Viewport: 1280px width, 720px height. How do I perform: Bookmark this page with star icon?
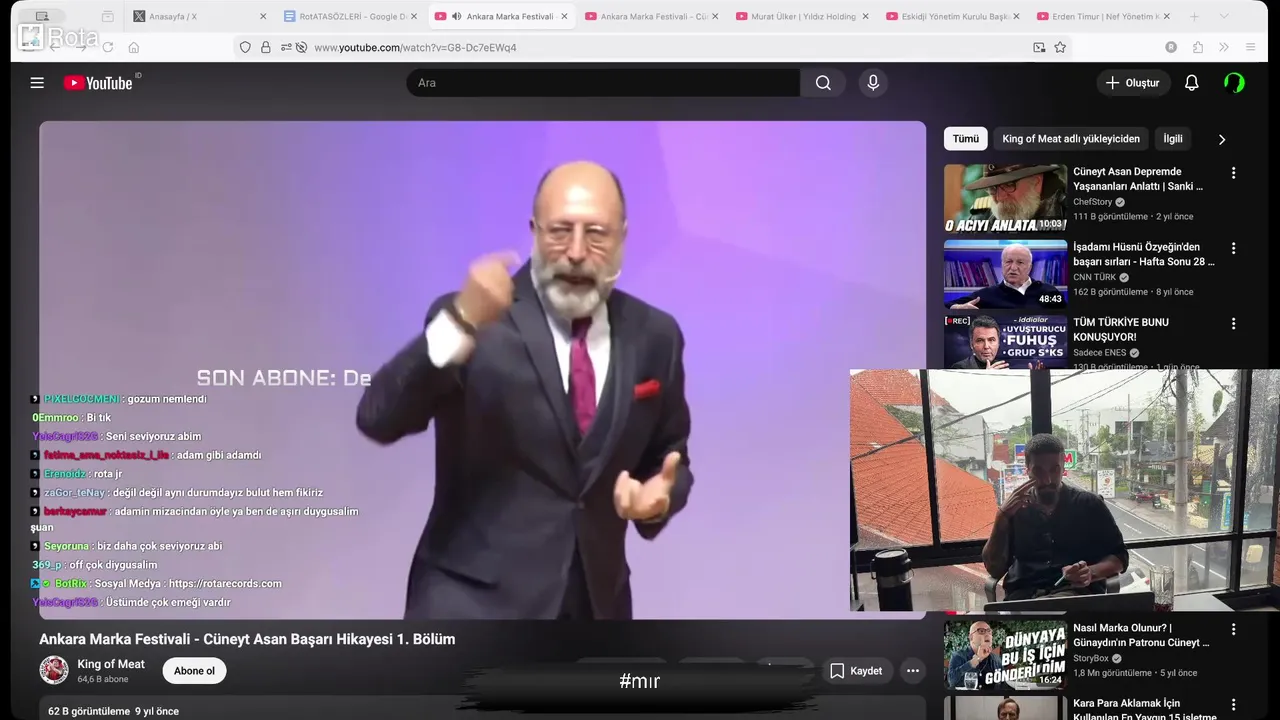point(1060,47)
